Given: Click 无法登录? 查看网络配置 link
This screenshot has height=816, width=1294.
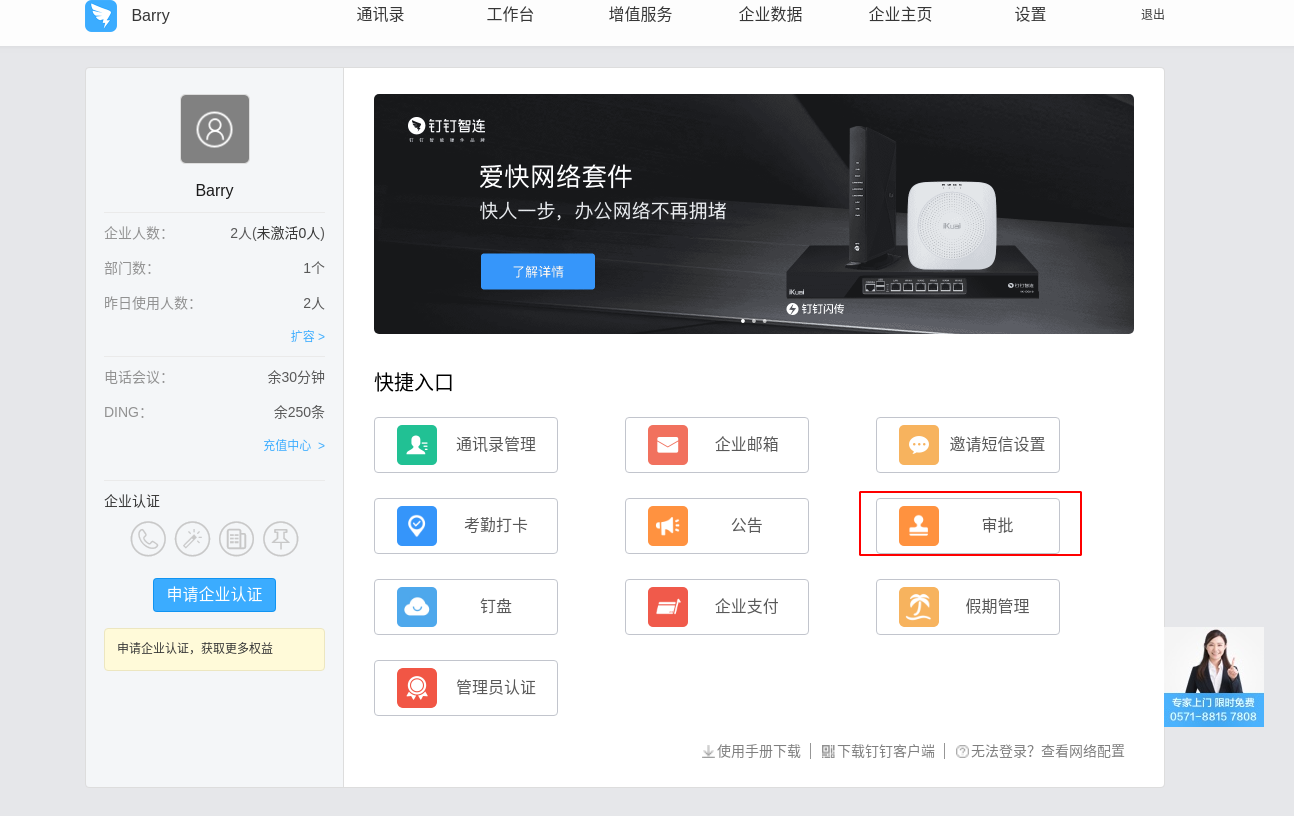Looking at the screenshot, I should (1048, 751).
